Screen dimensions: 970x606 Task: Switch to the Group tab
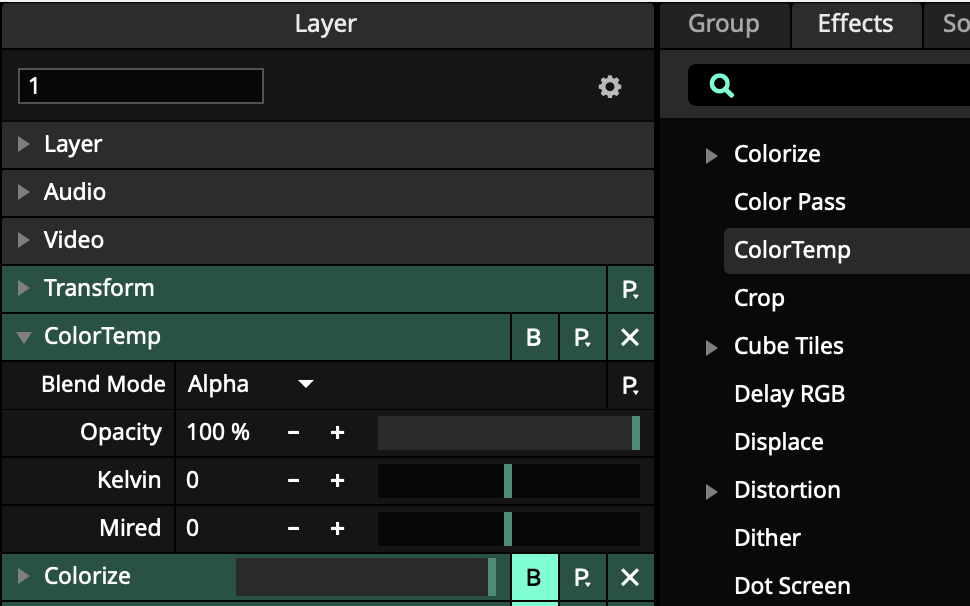coord(723,24)
